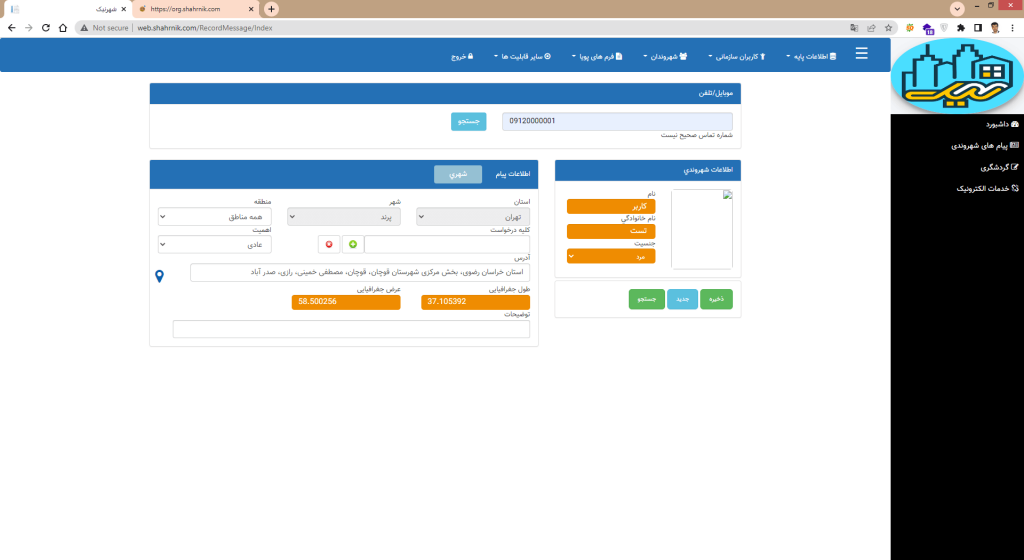1024x560 pixels.
Task: Switch to the org.shahrnik.com browser tab
Action: point(195,9)
